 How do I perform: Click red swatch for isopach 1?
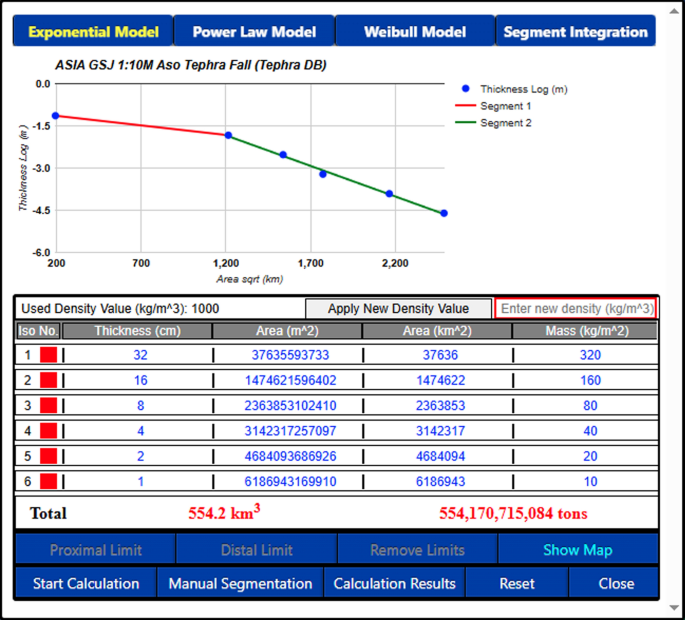tap(49, 355)
